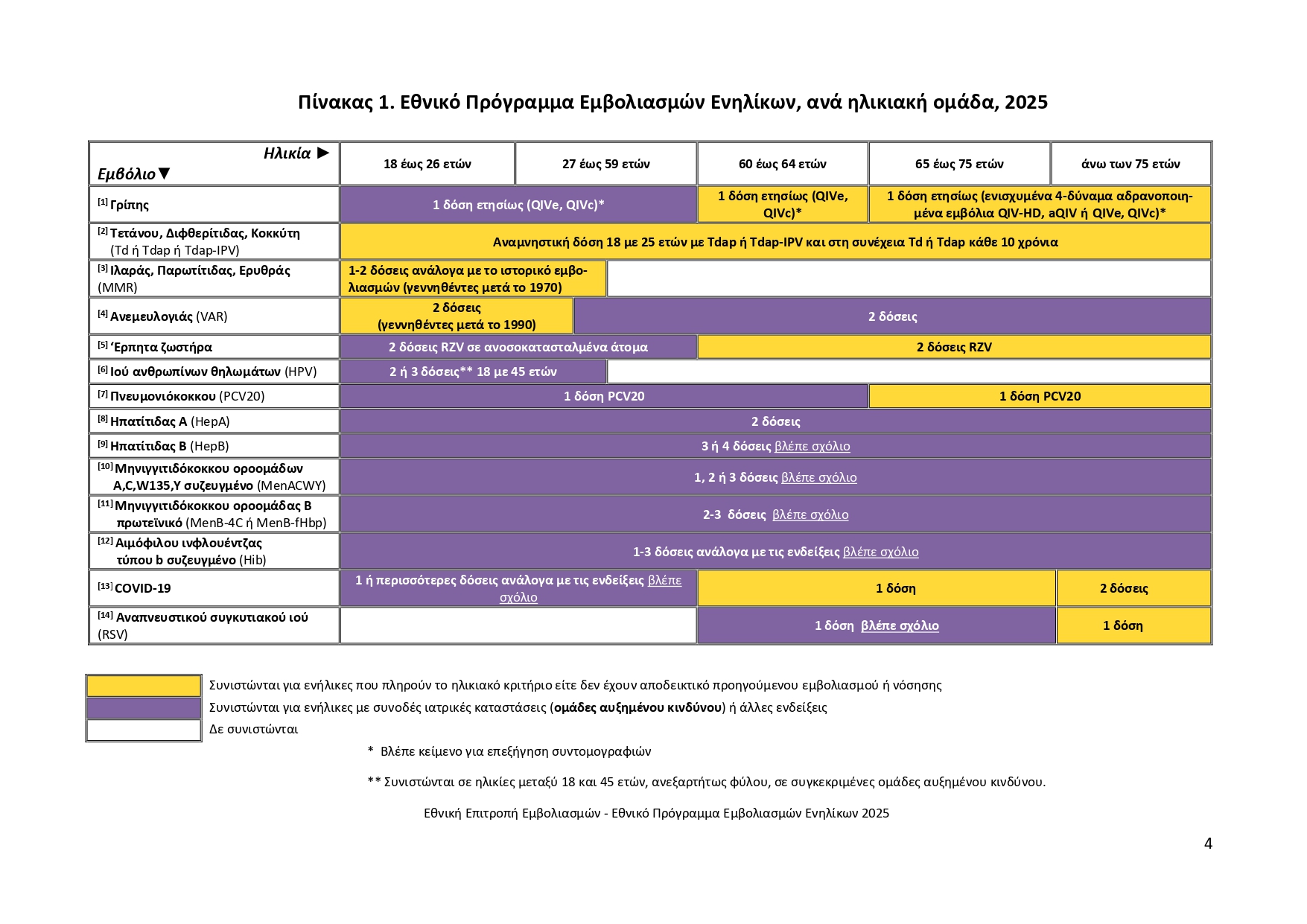
Task: Follow the βλέπε σχόλιο link in the RSV row
Action: pyautogui.click(x=900, y=625)
